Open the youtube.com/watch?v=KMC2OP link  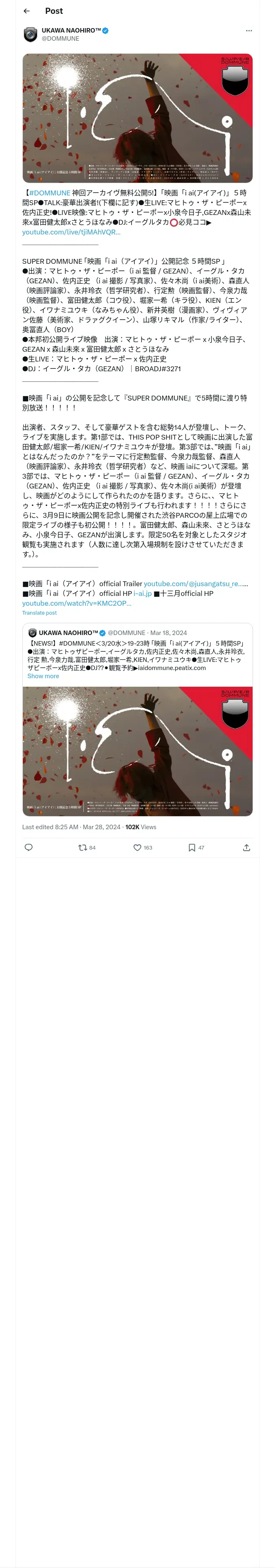[77, 603]
